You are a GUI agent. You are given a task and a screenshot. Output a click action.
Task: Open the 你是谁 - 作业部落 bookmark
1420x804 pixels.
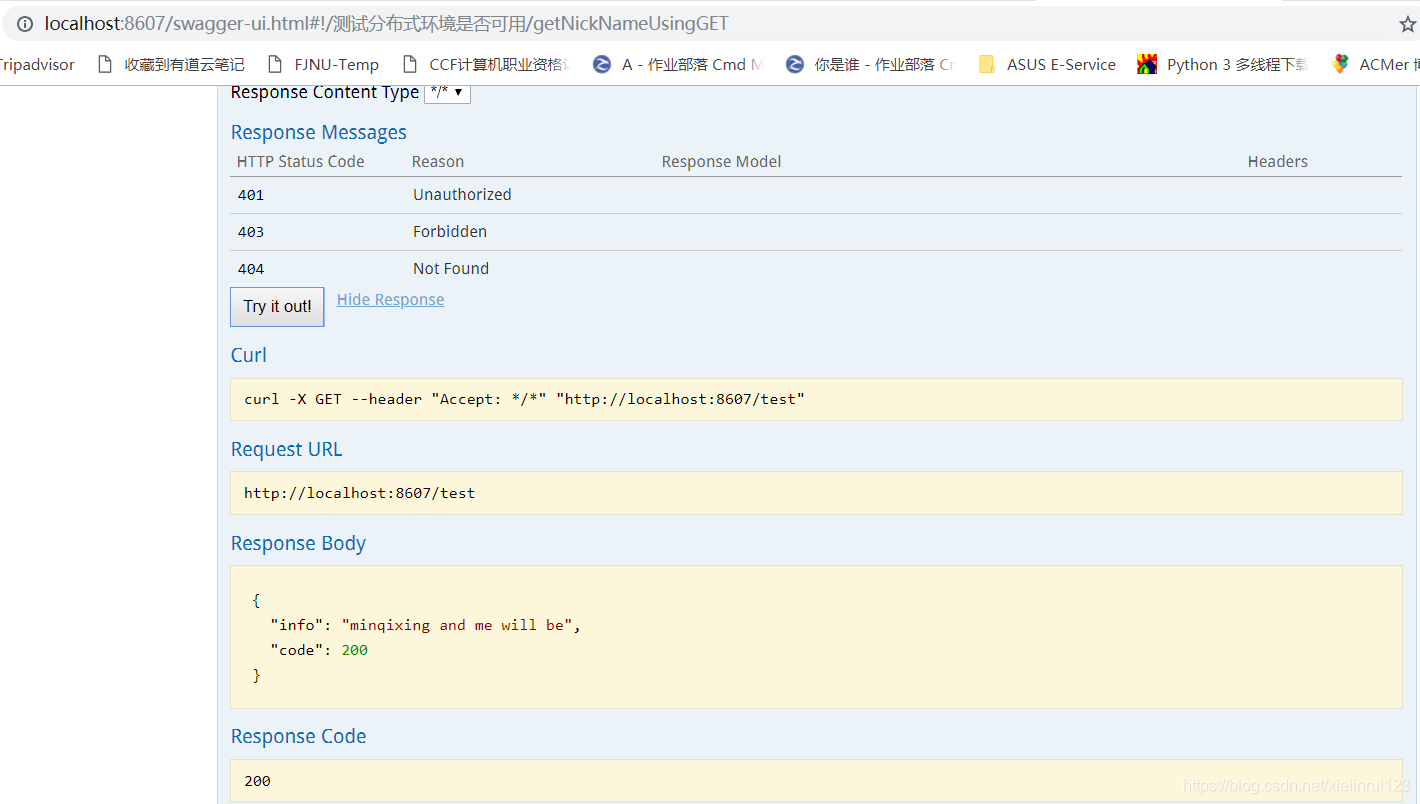coord(870,64)
